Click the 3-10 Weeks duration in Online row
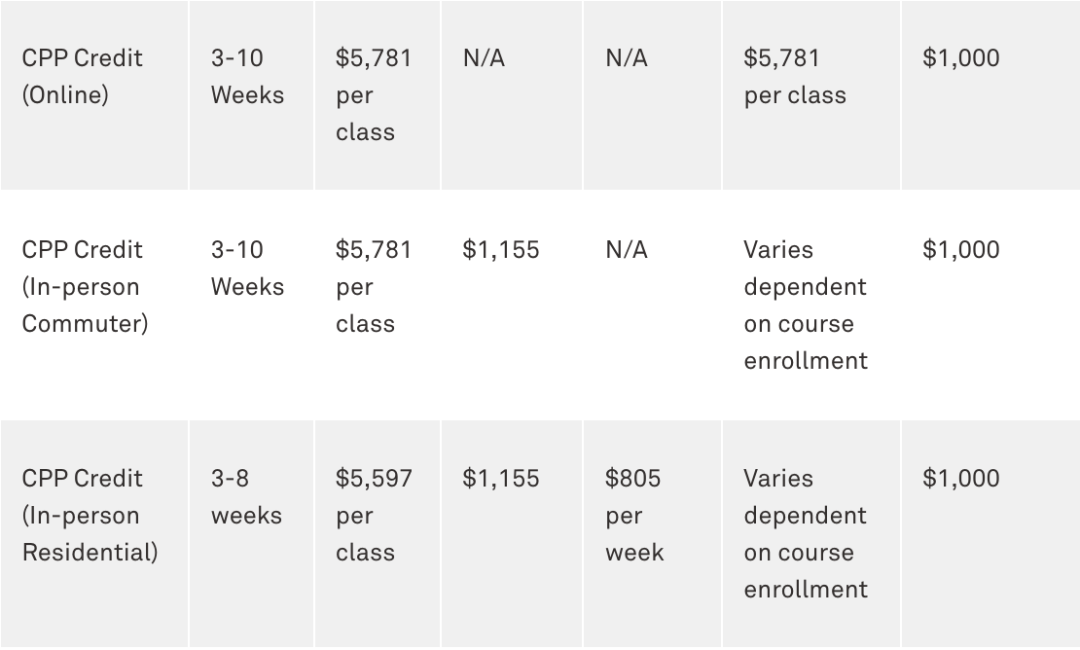Screen dimensions: 1080x650 pyautogui.click(x=246, y=77)
